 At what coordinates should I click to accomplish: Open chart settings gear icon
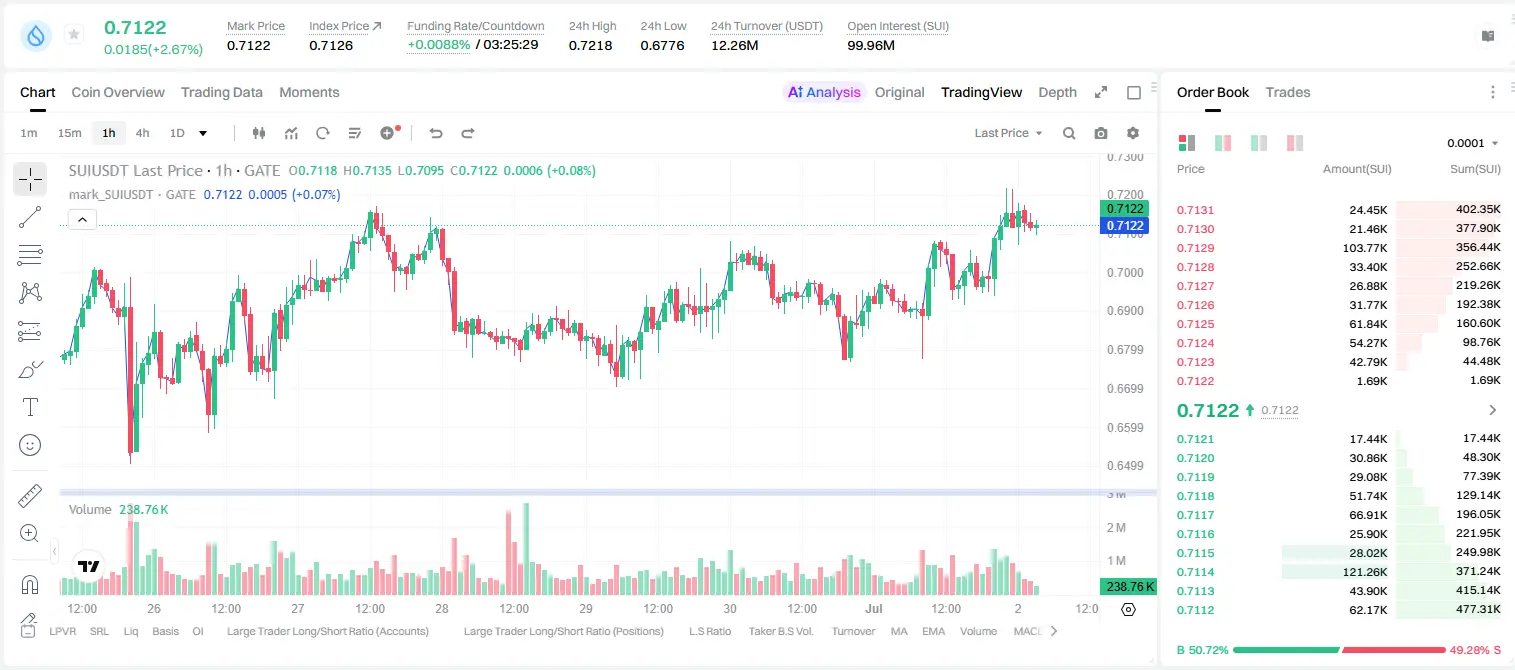1133,133
